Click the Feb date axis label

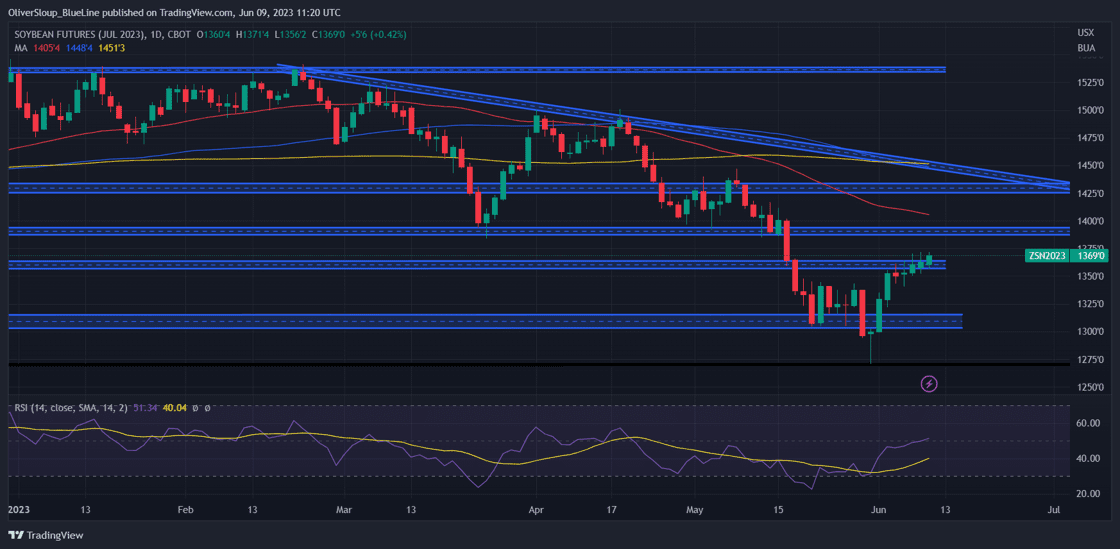coord(185,510)
